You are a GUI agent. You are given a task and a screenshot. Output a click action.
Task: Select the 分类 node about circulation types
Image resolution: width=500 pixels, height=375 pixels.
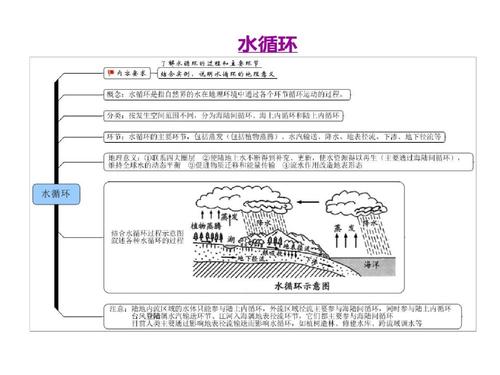pos(223,116)
